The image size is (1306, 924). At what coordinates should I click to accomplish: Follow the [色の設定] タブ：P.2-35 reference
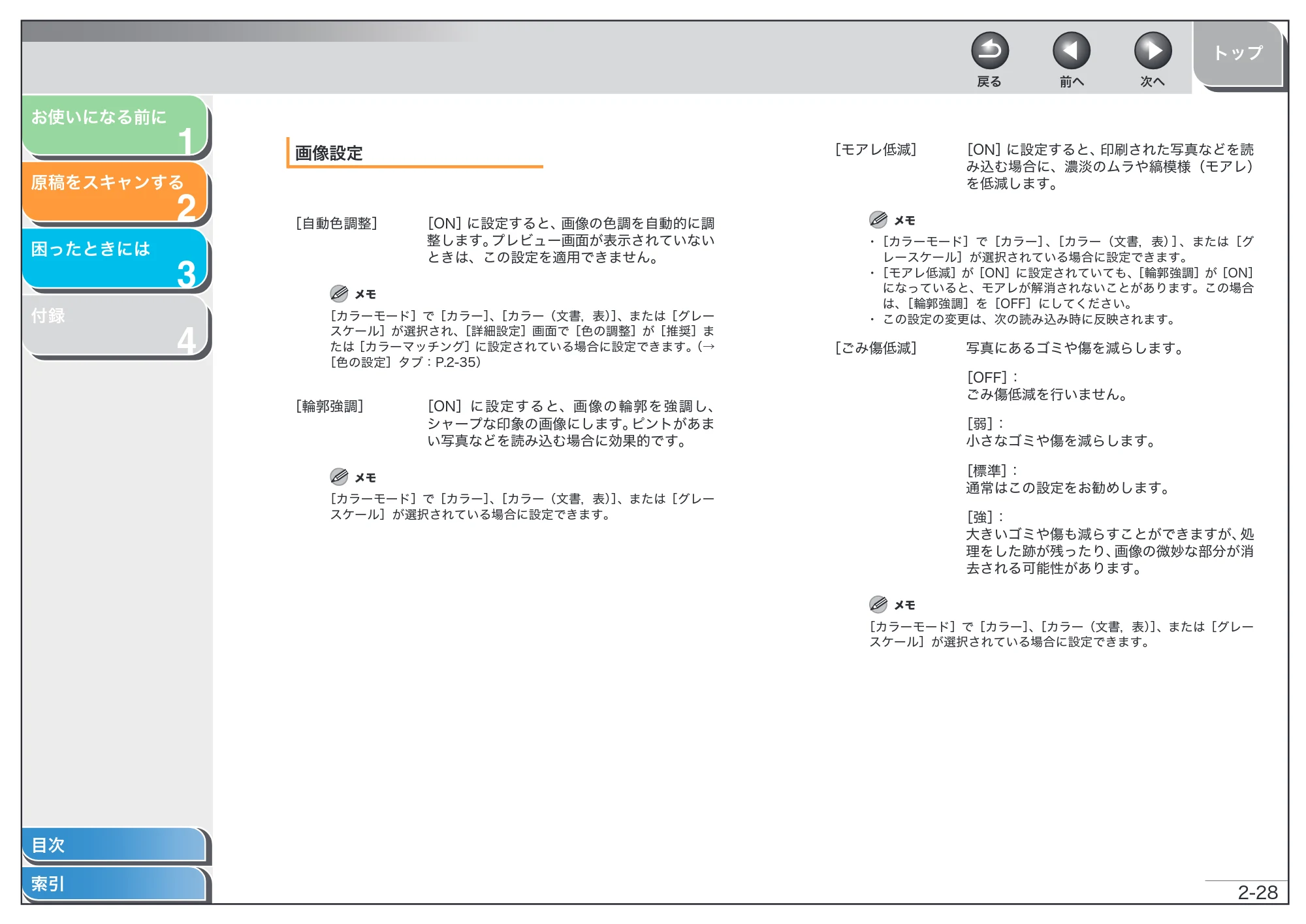[406, 362]
